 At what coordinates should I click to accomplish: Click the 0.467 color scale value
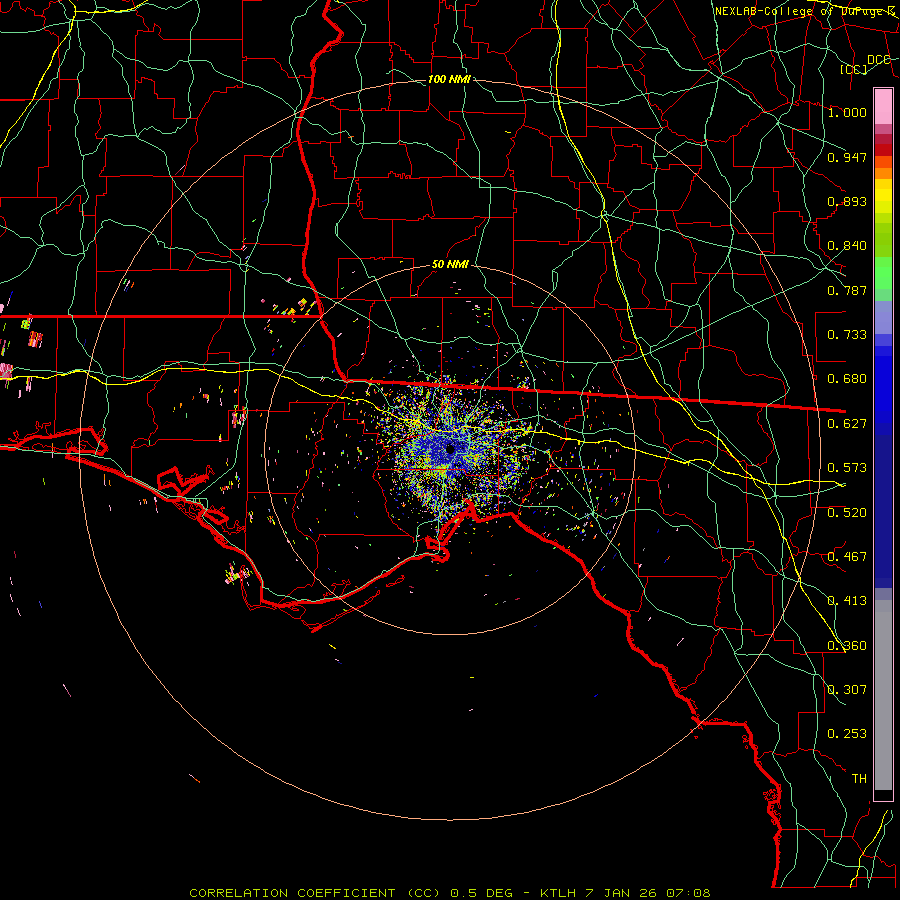click(847, 557)
